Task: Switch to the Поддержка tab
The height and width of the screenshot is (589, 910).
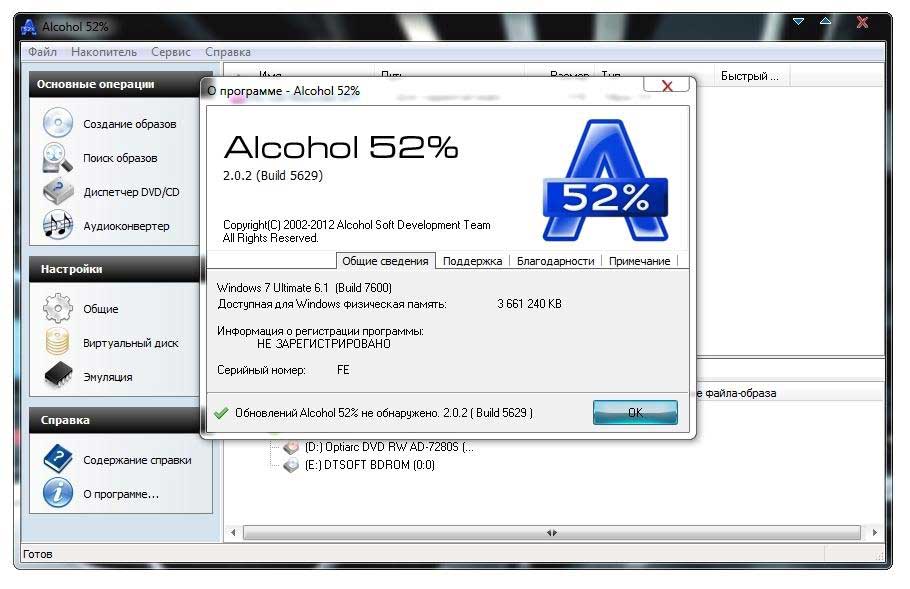Action: coord(472,261)
